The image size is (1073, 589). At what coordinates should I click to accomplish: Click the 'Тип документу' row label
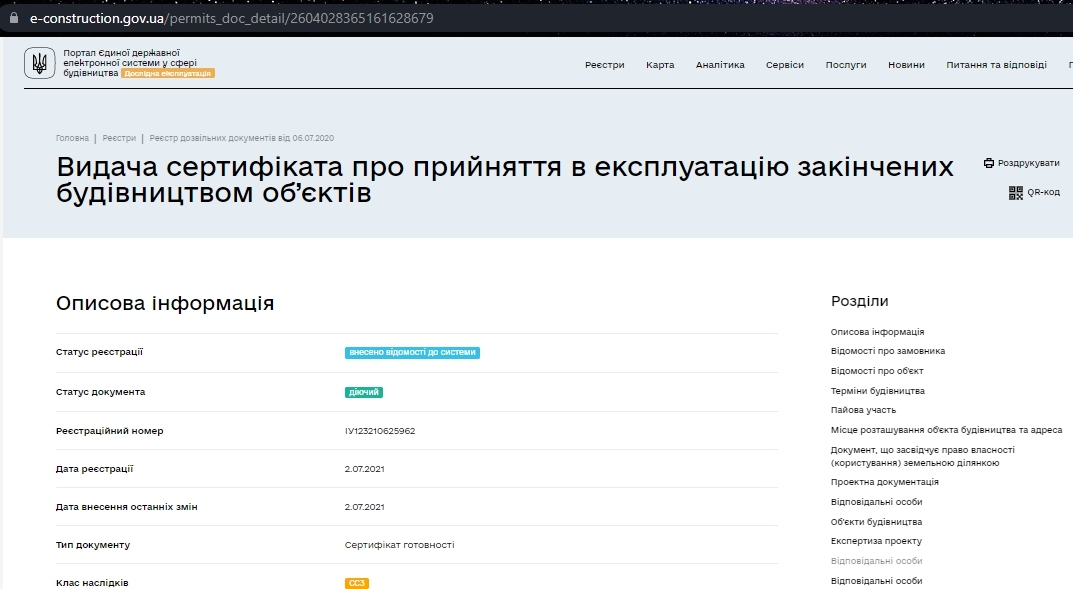point(92,545)
